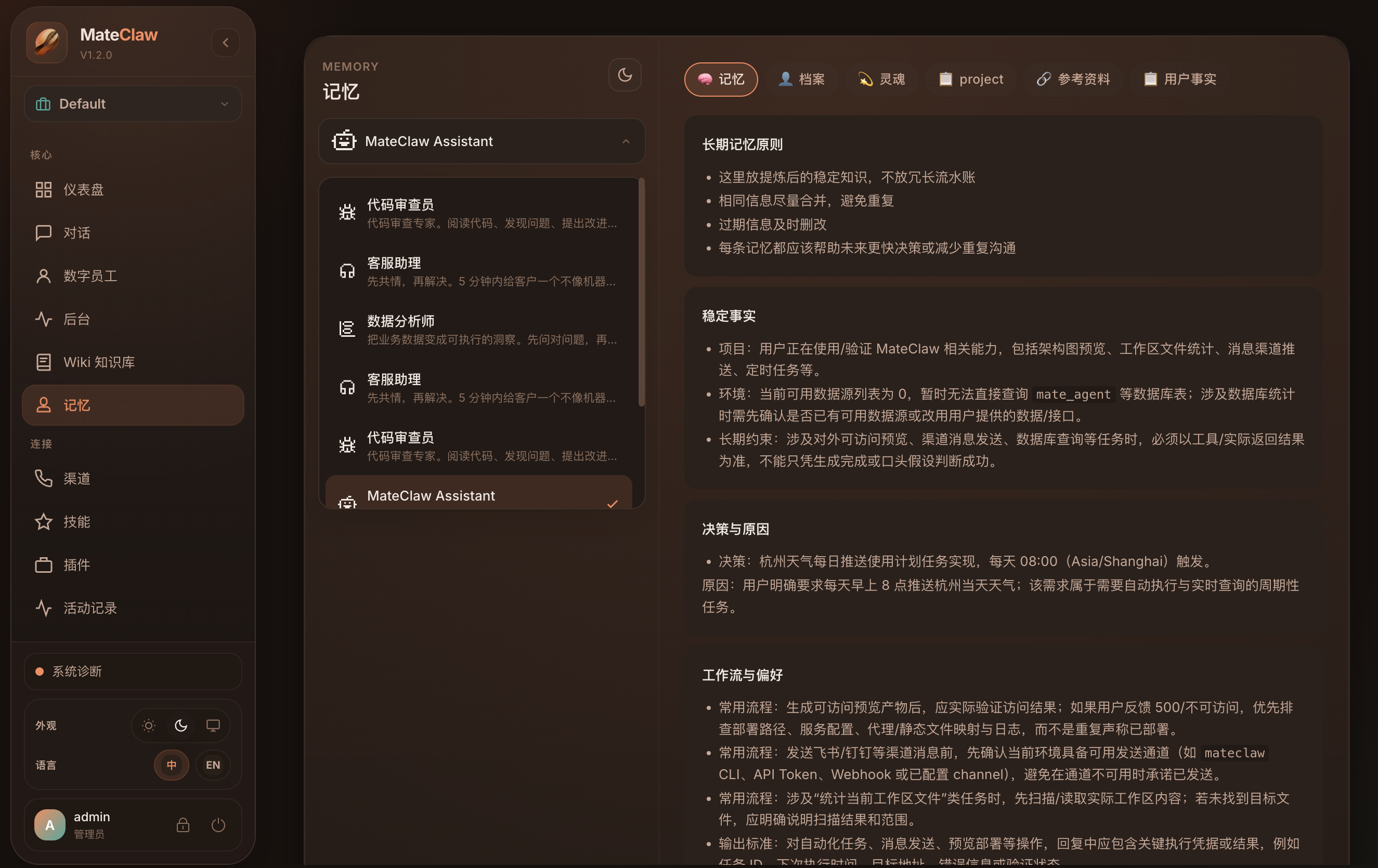Click the 工作流与偏好 heading
The width and height of the screenshot is (1378, 868).
pyautogui.click(x=742, y=675)
